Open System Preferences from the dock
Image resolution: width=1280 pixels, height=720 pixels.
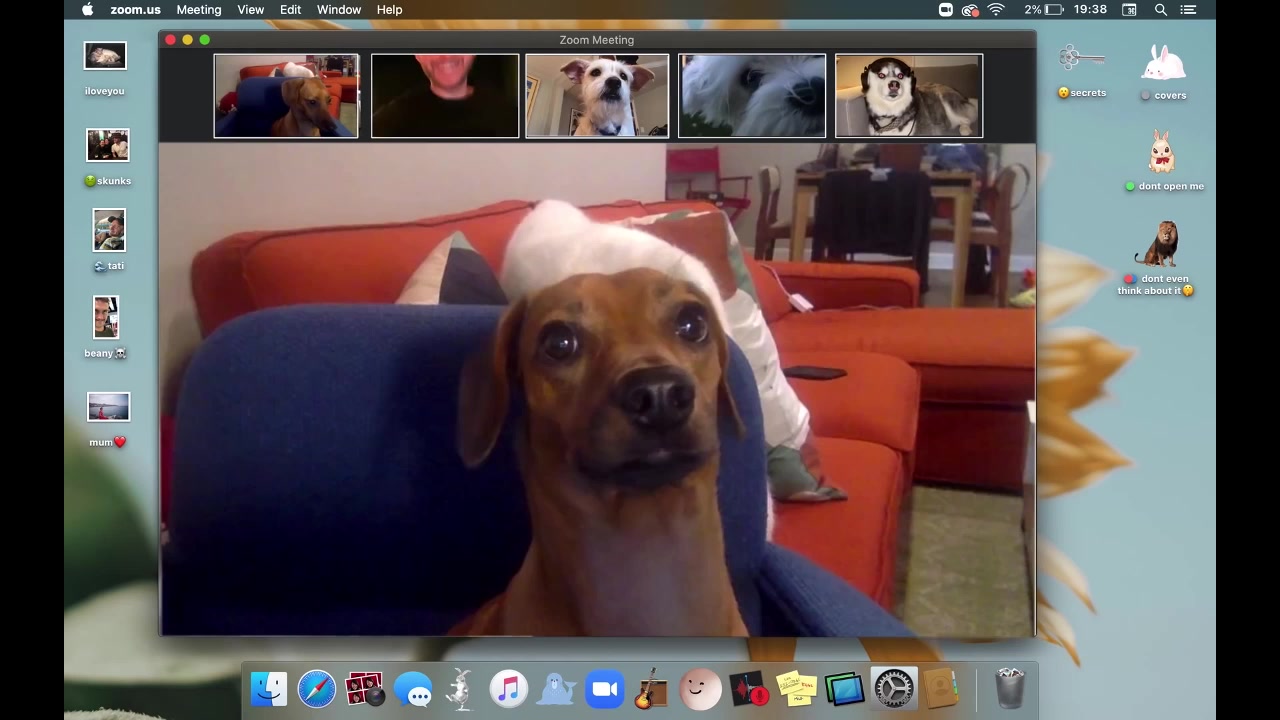893,689
